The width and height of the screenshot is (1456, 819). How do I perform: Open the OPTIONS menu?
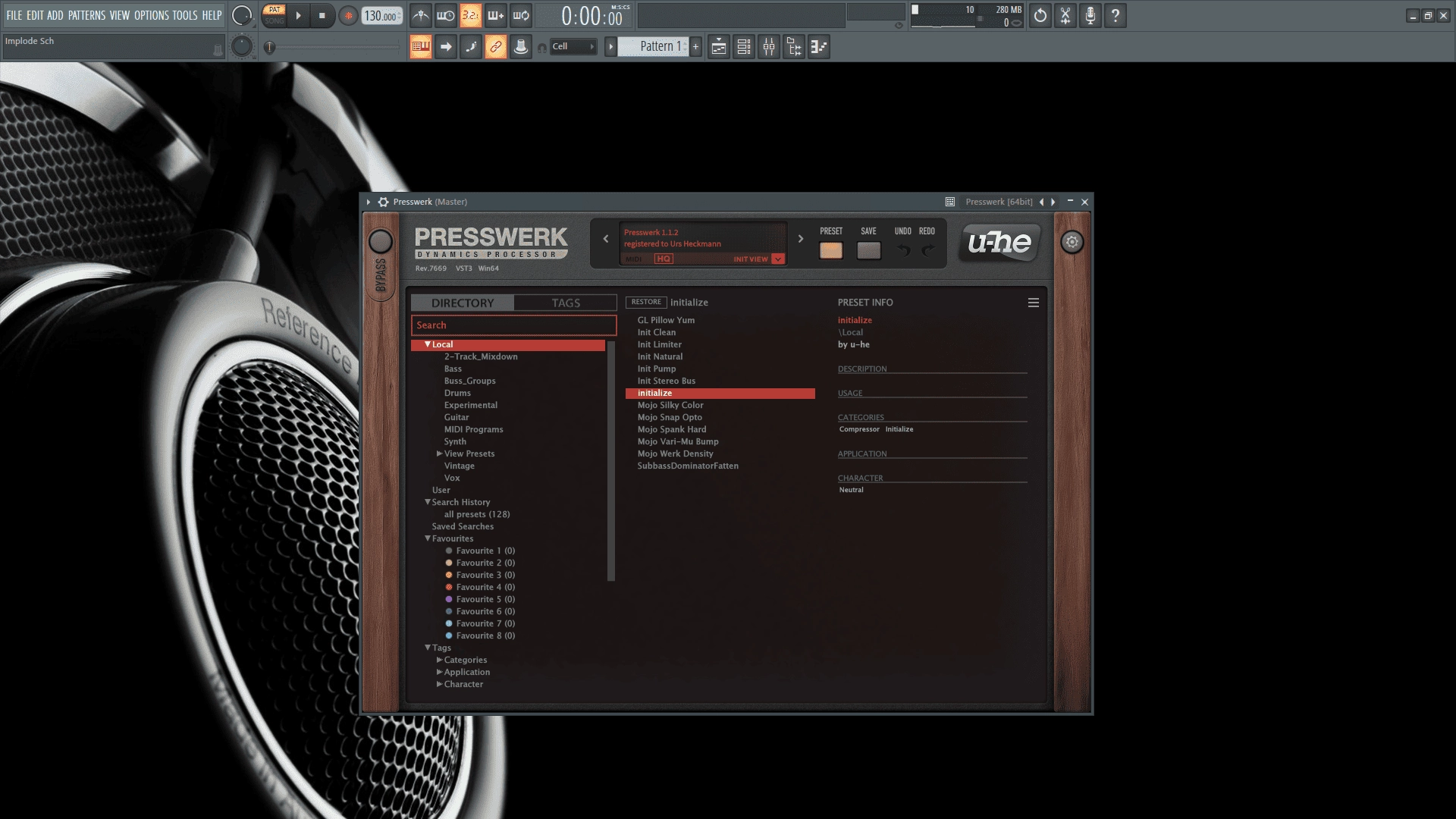coord(152,15)
